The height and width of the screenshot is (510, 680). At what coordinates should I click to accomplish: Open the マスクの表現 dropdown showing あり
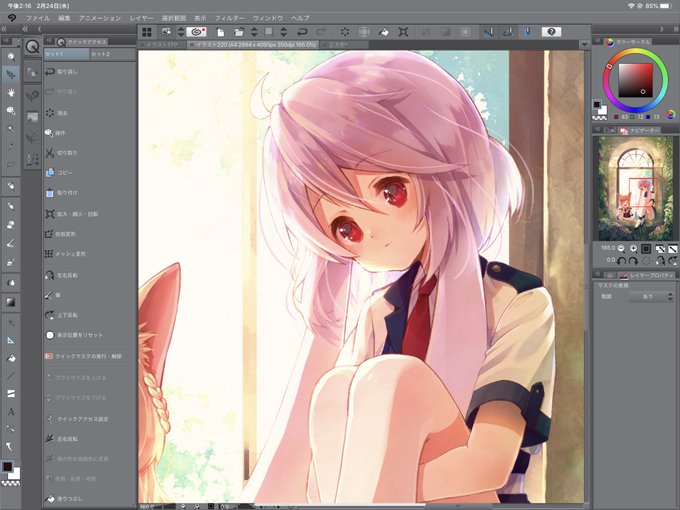point(651,297)
